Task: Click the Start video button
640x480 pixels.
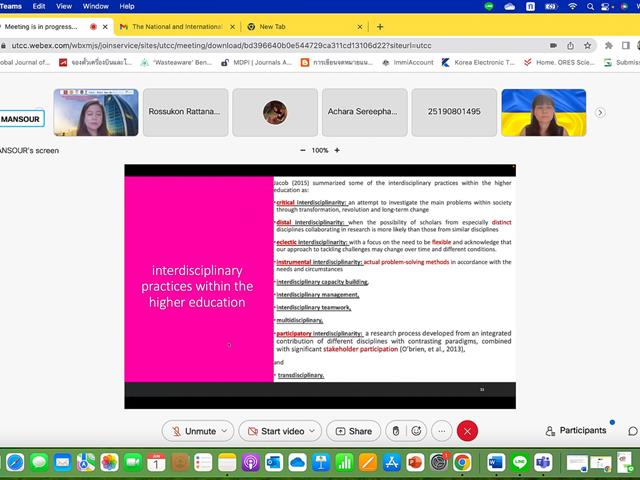Action: (276, 431)
